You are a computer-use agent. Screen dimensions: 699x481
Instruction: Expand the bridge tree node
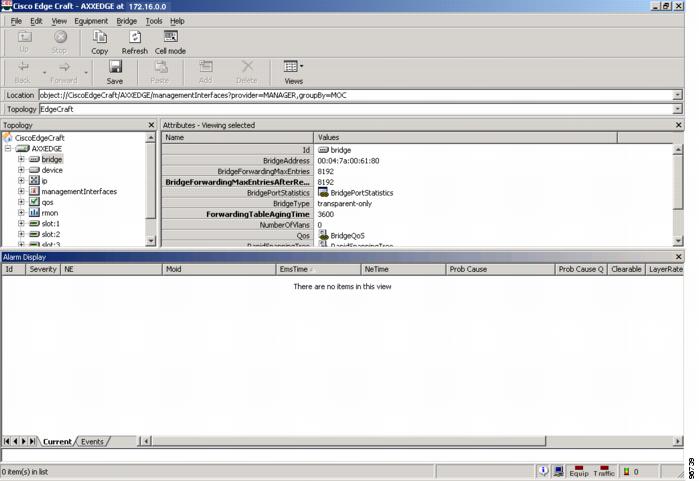pos(21,159)
